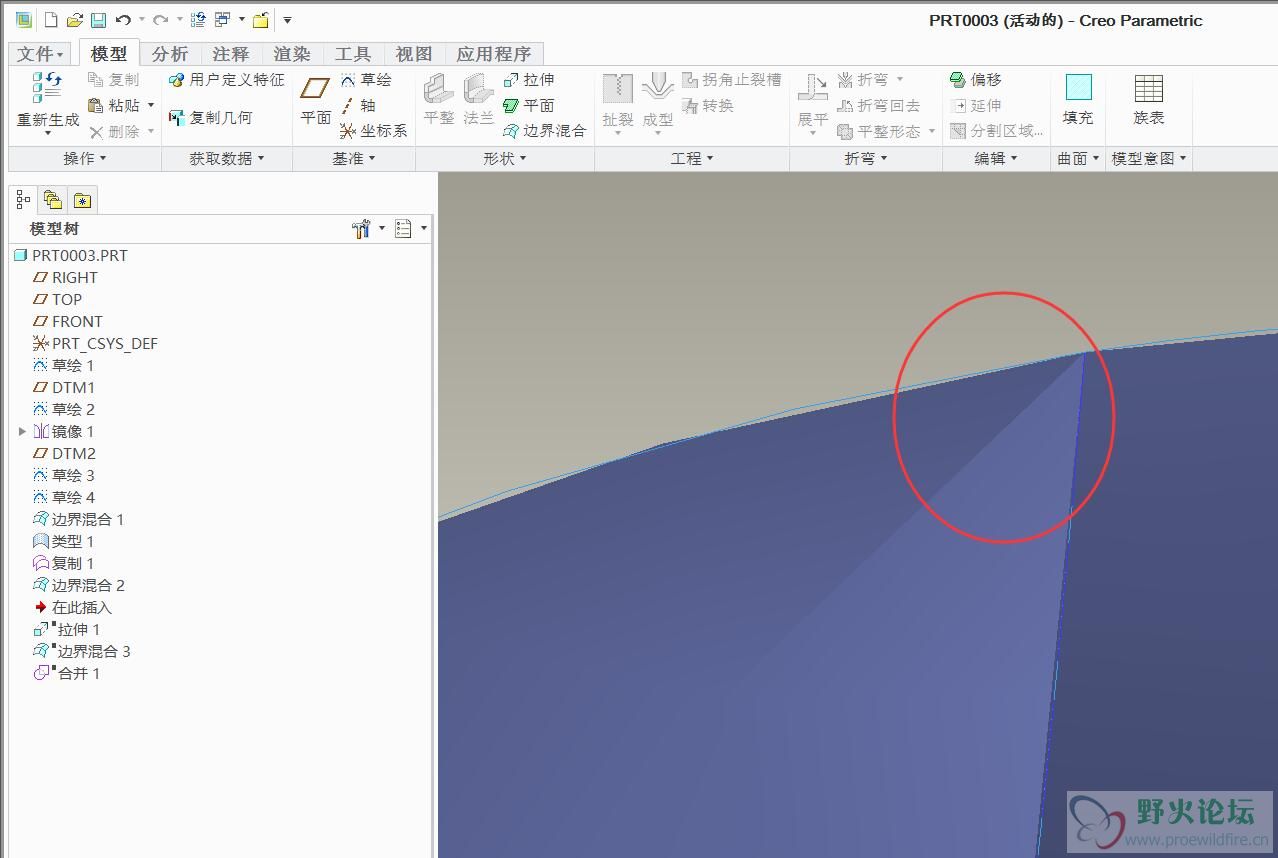Open the 操作 group dropdown

click(85, 158)
